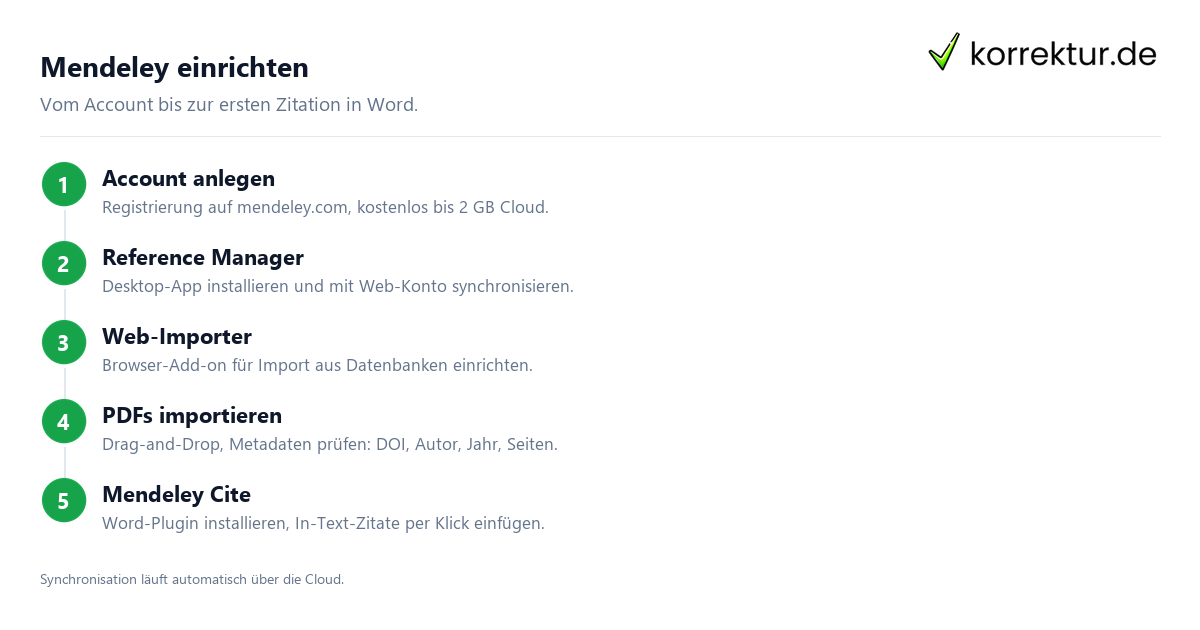Image resolution: width=1200 pixels, height=630 pixels.
Task: Click the green step 1 circle
Action: coord(64,185)
